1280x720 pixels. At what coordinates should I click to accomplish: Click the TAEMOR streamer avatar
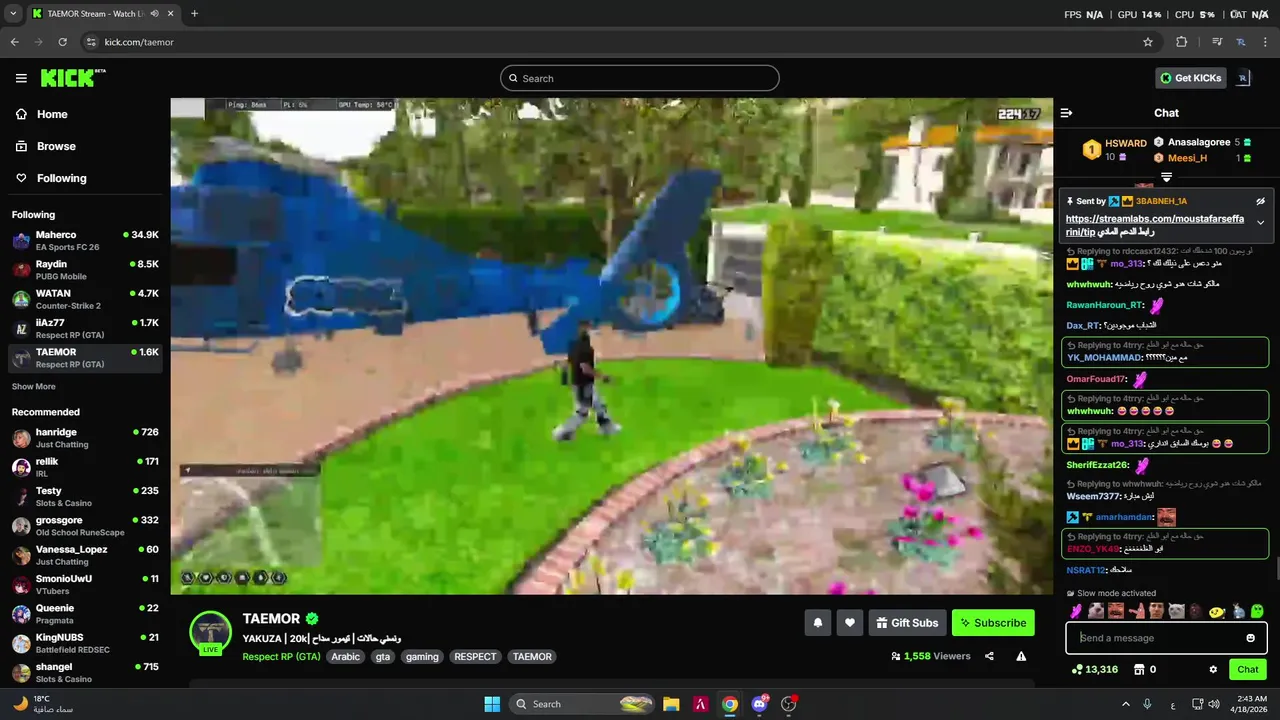pyautogui.click(x=211, y=632)
